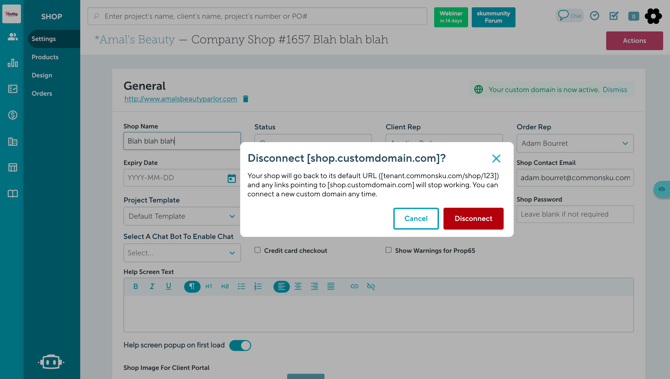Check Show Warnings for Prop65
This screenshot has width=670, height=379.
coord(388,250)
